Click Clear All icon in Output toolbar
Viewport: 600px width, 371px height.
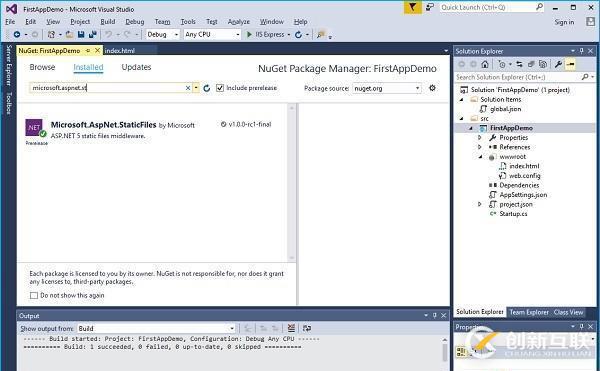(291, 328)
